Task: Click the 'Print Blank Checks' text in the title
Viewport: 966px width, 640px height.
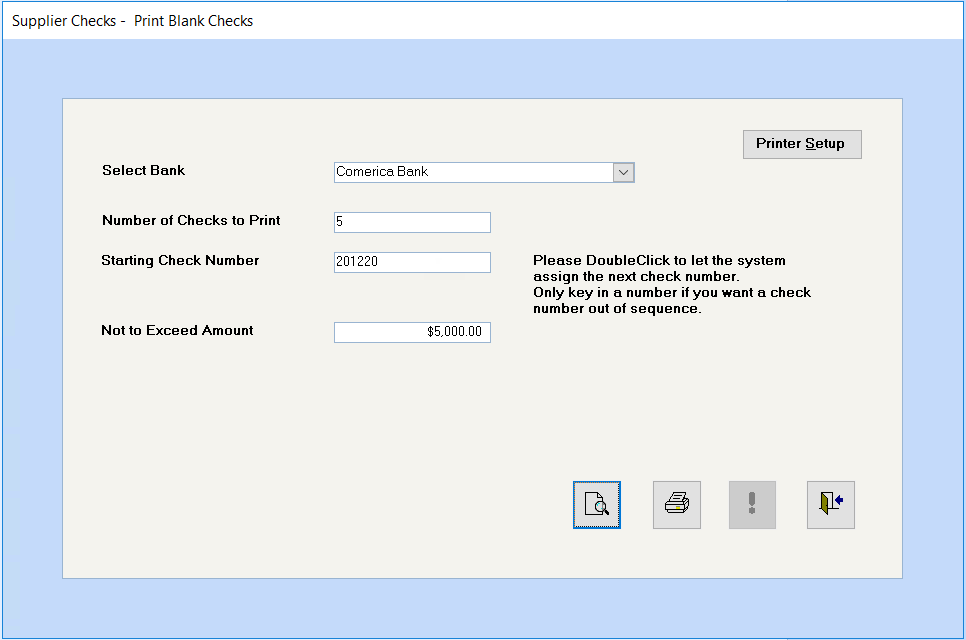Action: tap(193, 21)
